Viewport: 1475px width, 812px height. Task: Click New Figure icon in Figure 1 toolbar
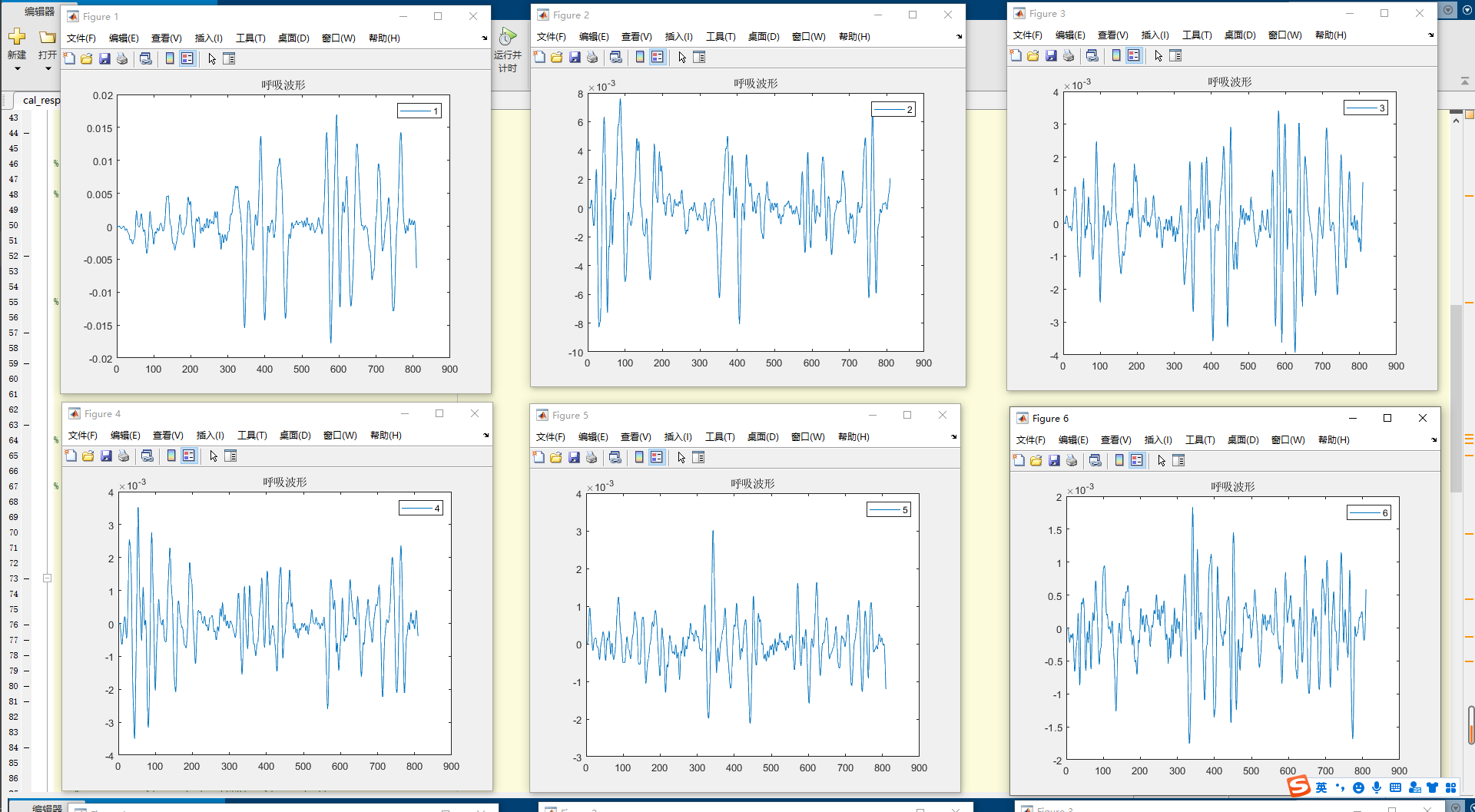69,58
